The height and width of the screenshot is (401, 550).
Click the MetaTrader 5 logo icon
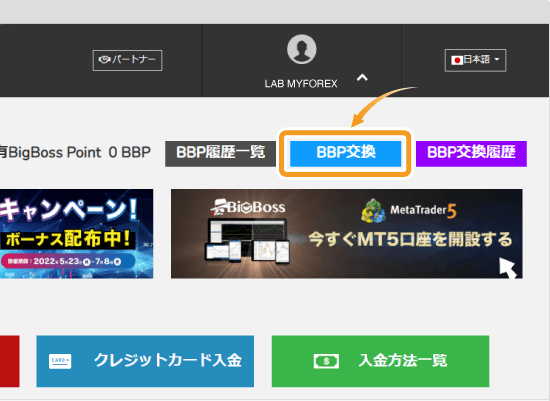tap(374, 210)
